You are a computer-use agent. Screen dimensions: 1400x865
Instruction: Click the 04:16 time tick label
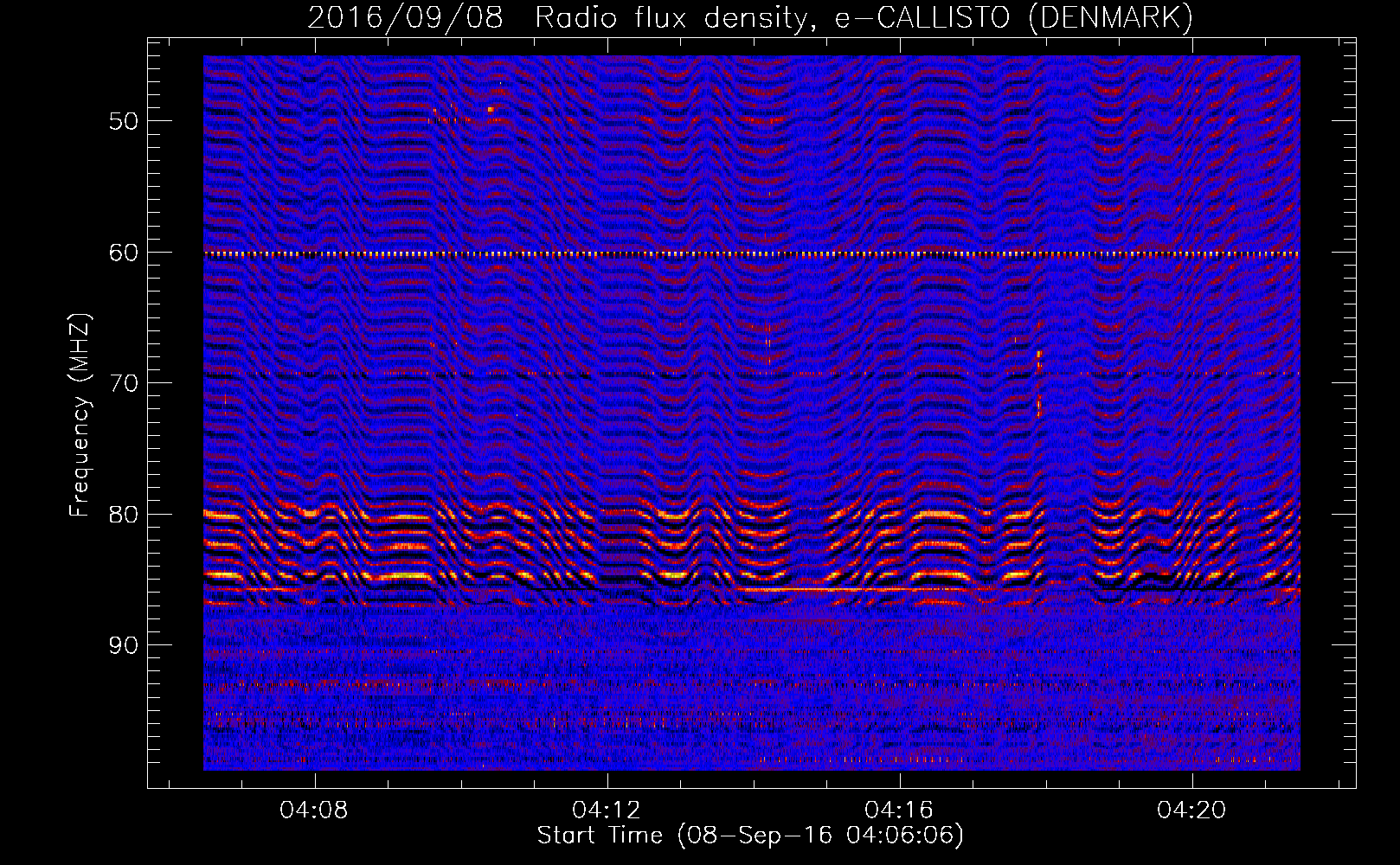tap(899, 810)
